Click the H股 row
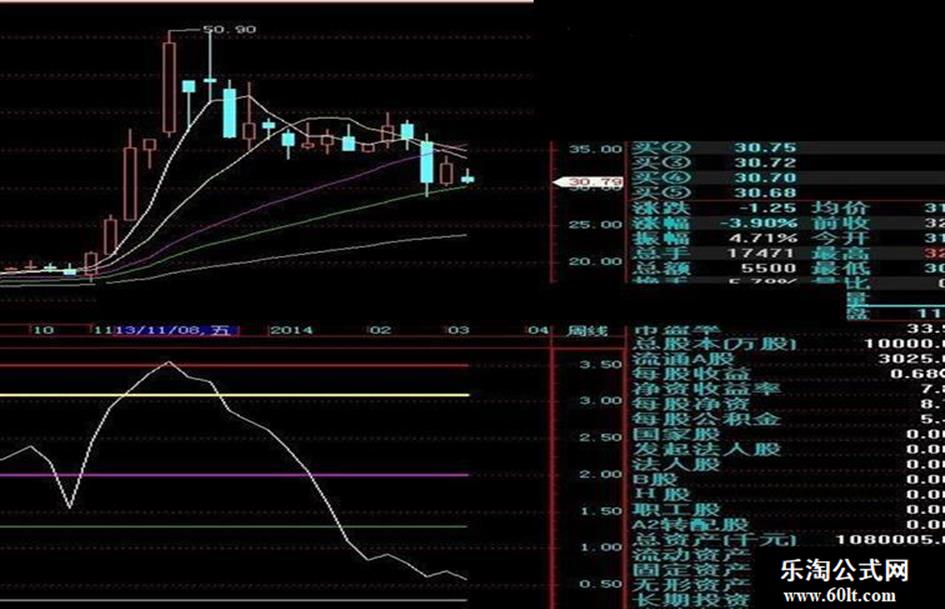Viewport: 945px width, 609px height. (x=788, y=494)
